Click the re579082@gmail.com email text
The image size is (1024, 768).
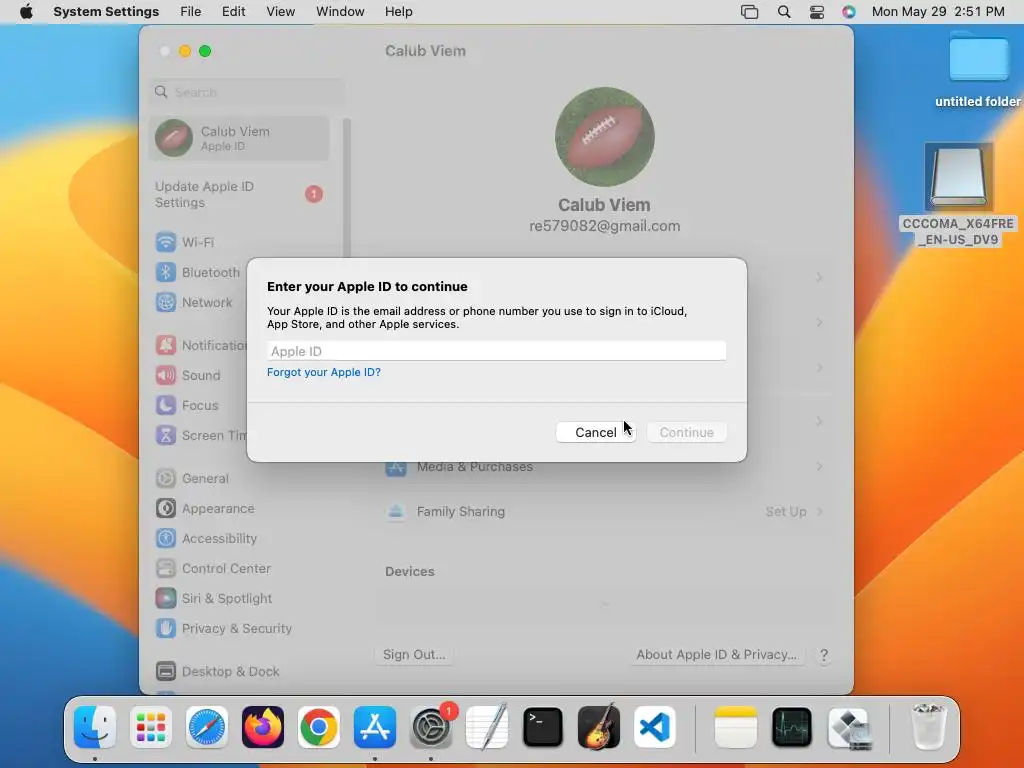605,226
